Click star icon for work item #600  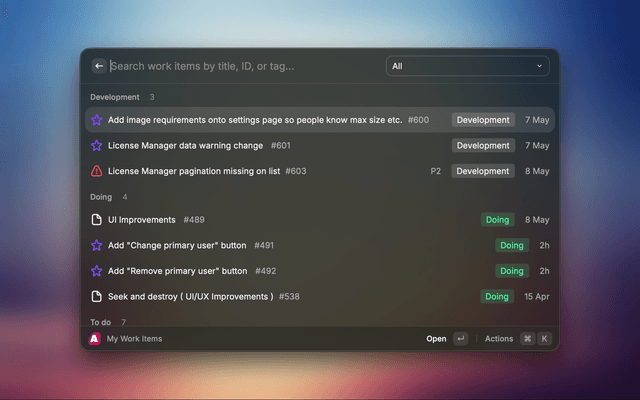click(96, 120)
